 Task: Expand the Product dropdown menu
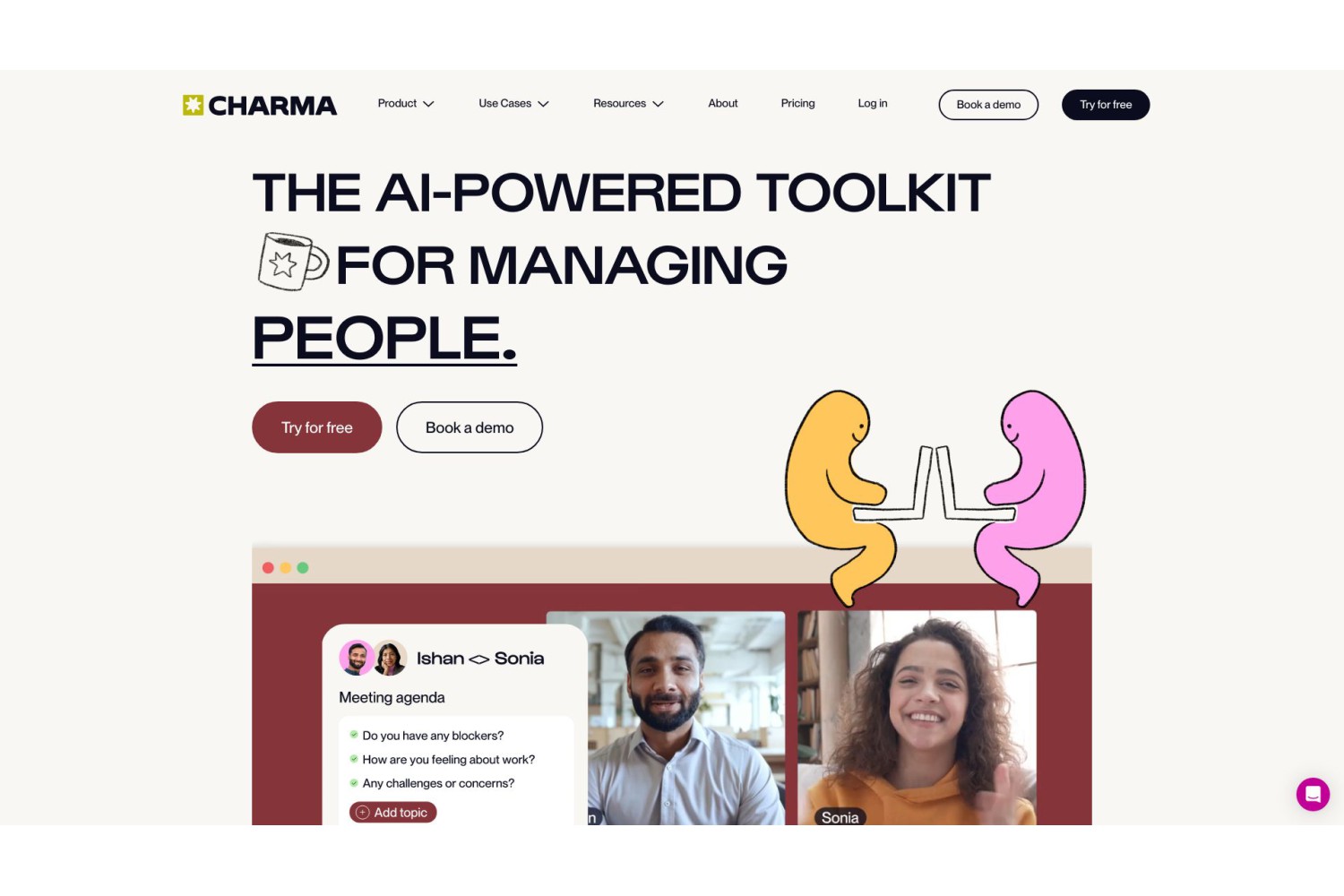pyautogui.click(x=406, y=104)
